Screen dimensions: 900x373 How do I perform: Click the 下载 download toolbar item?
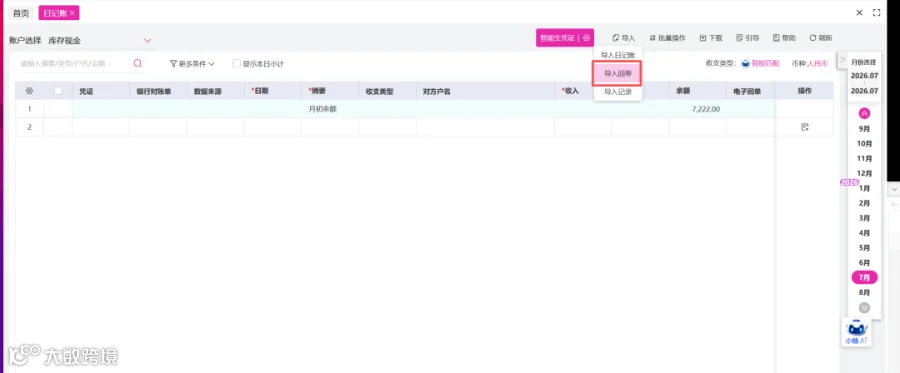(711, 38)
